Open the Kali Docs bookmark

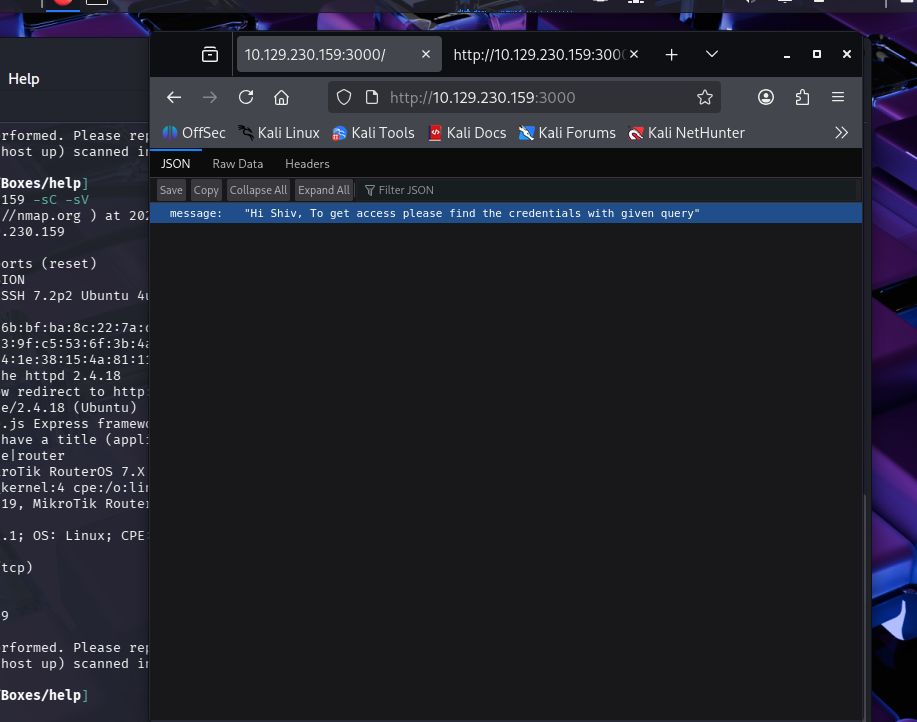click(x=467, y=133)
